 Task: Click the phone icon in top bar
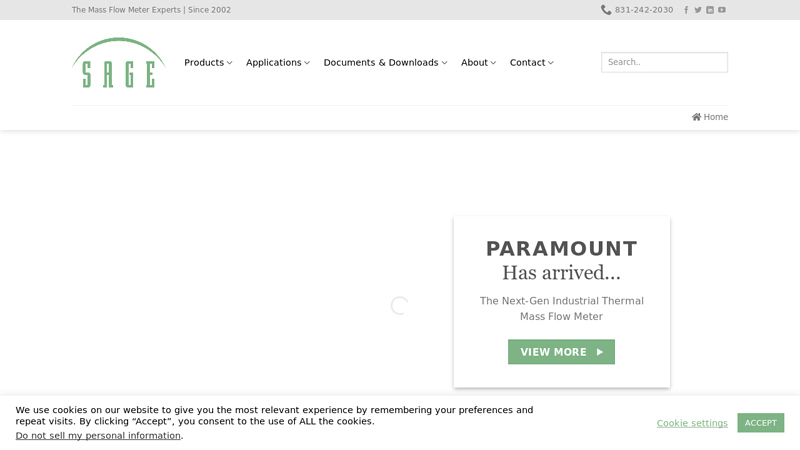[606, 10]
